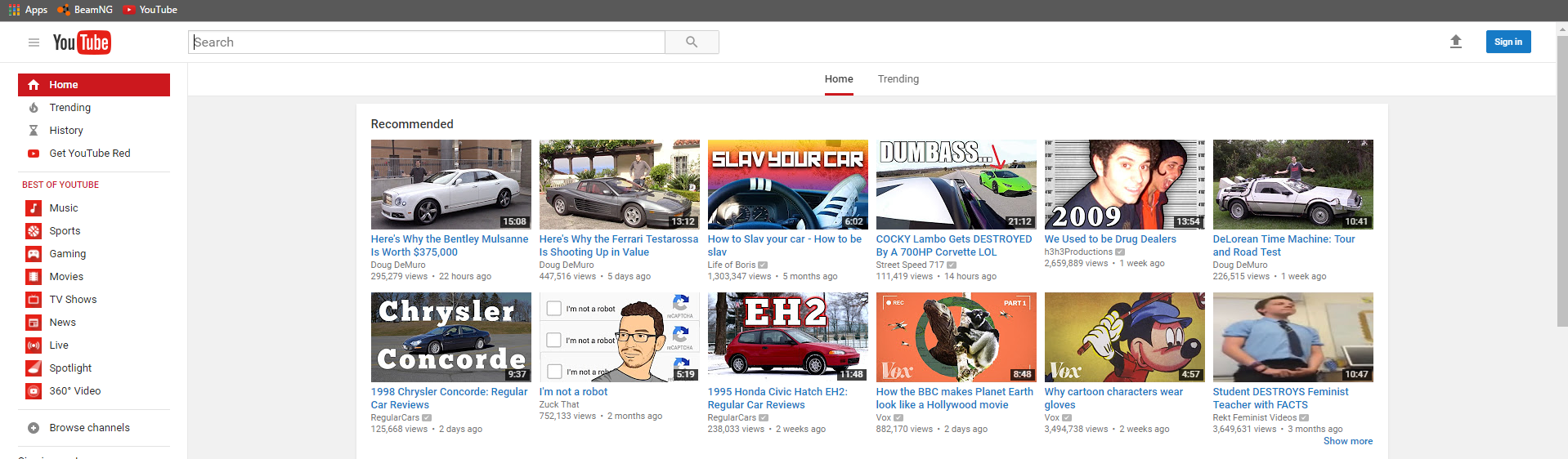Select Trending in the sidebar
This screenshot has width=1568, height=459.
94,108
